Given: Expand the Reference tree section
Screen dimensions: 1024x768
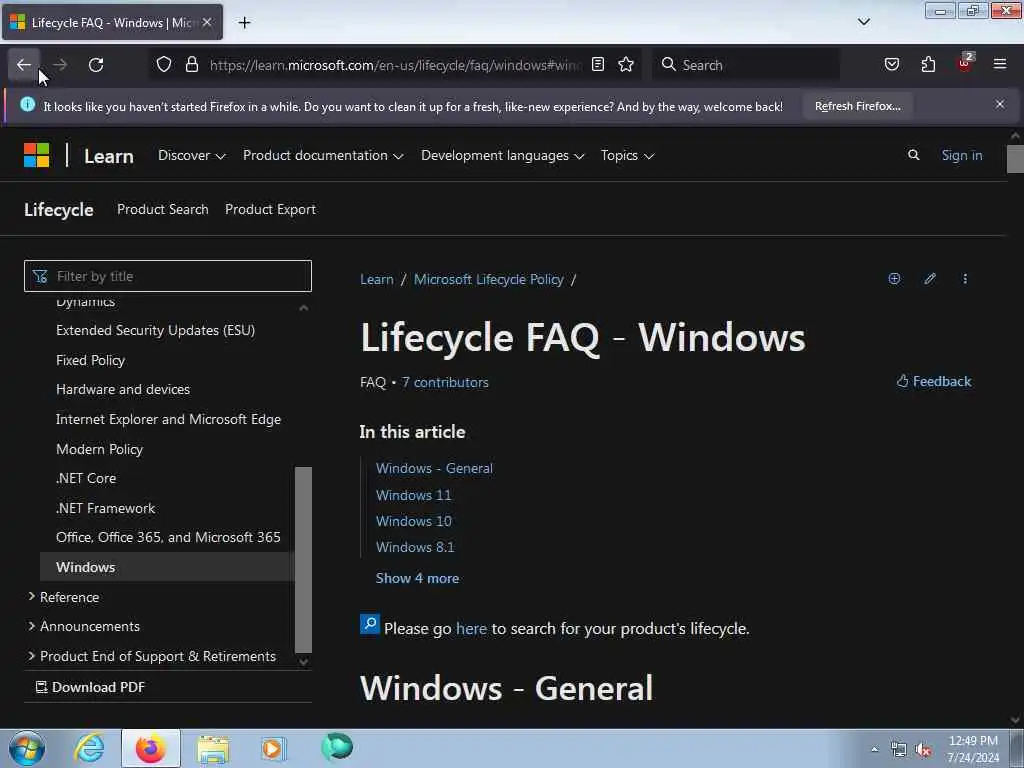Looking at the screenshot, I should pyautogui.click(x=63, y=597).
